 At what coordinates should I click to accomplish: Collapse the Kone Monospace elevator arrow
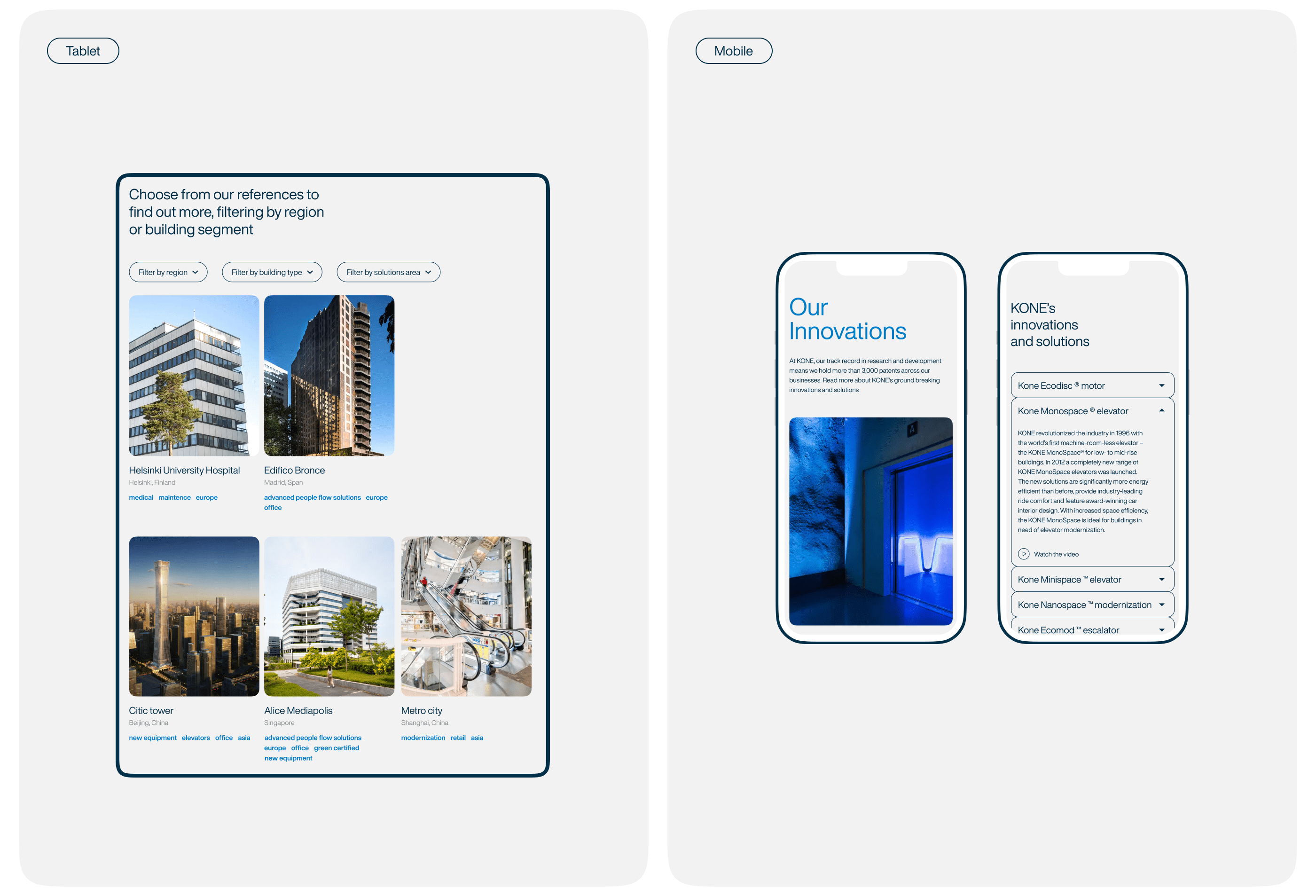pos(1161,410)
